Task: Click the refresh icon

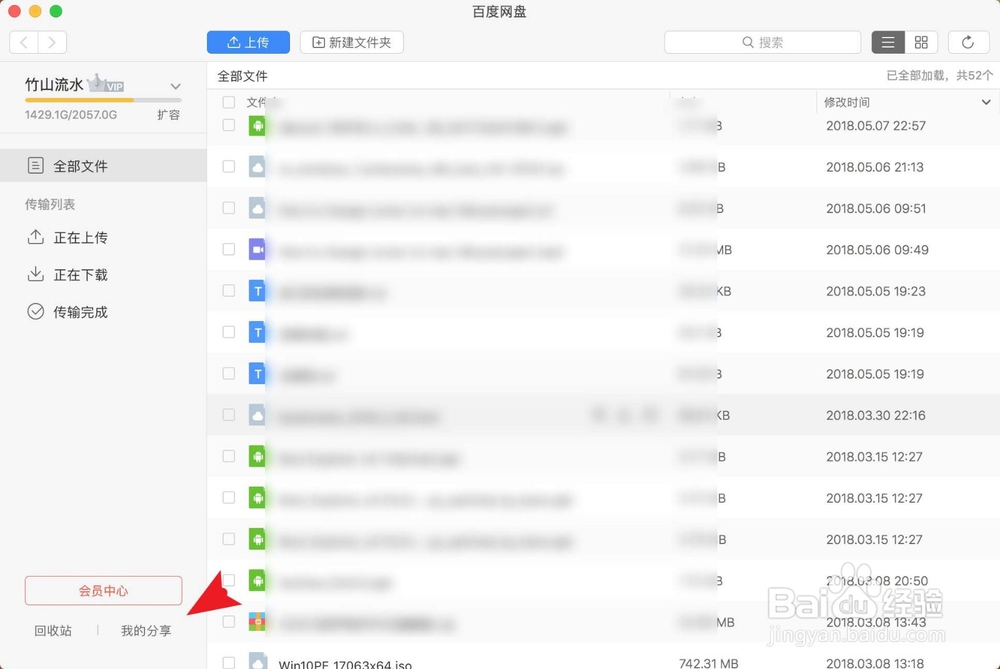Action: [x=967, y=42]
